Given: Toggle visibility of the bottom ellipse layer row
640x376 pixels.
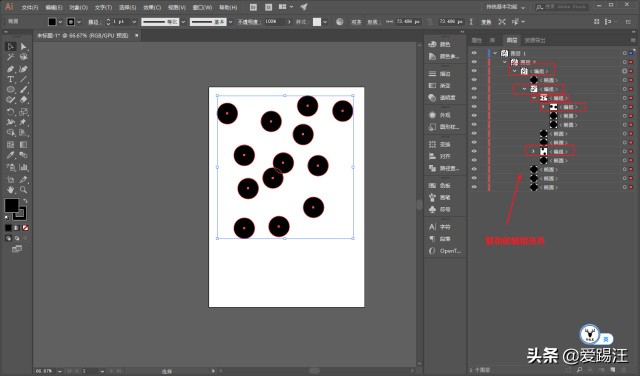Looking at the screenshot, I should 474,187.
